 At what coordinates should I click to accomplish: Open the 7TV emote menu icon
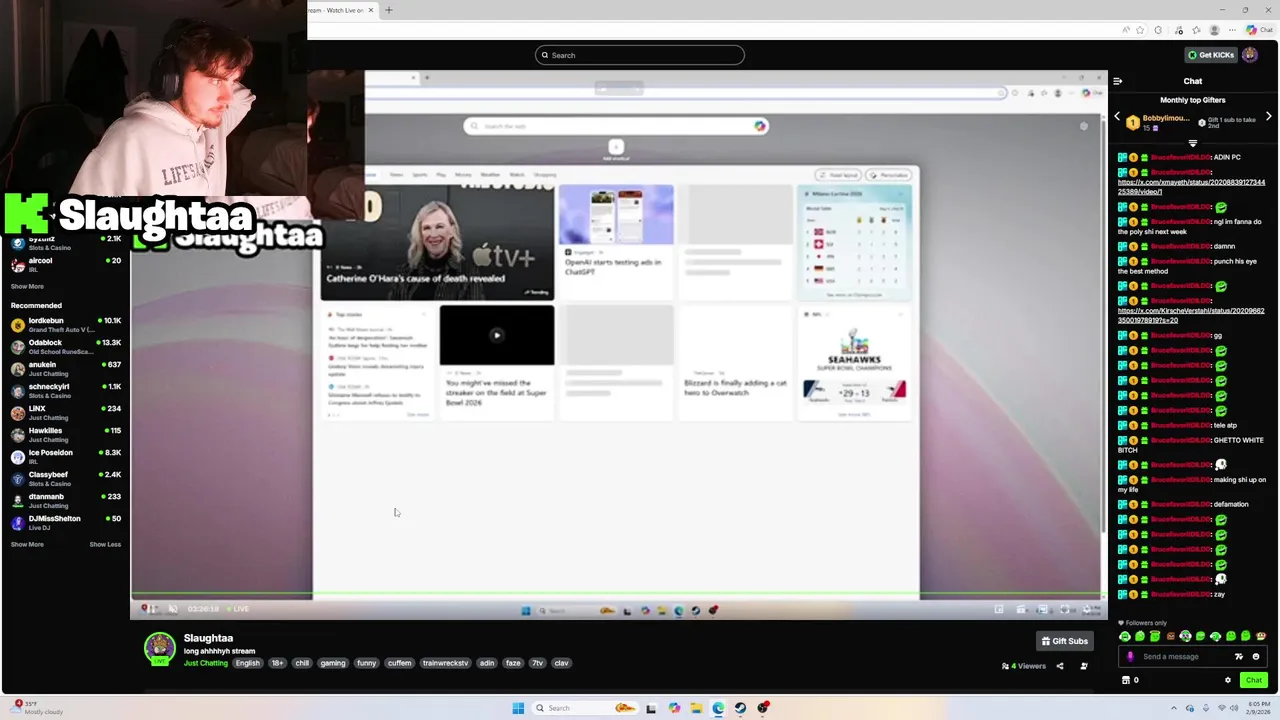point(1239,657)
